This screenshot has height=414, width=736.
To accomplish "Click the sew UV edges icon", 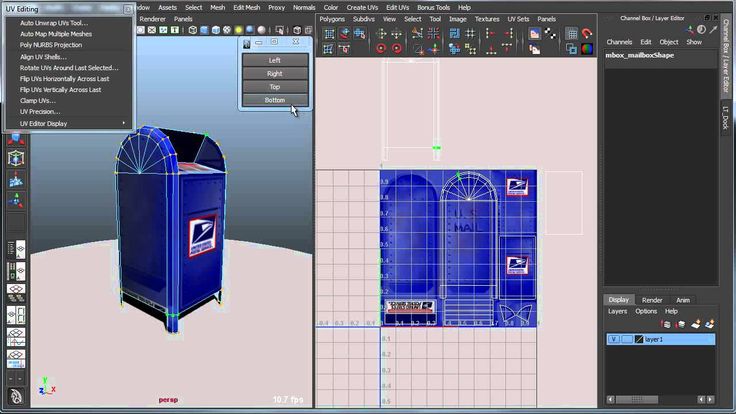I will 417,48.
